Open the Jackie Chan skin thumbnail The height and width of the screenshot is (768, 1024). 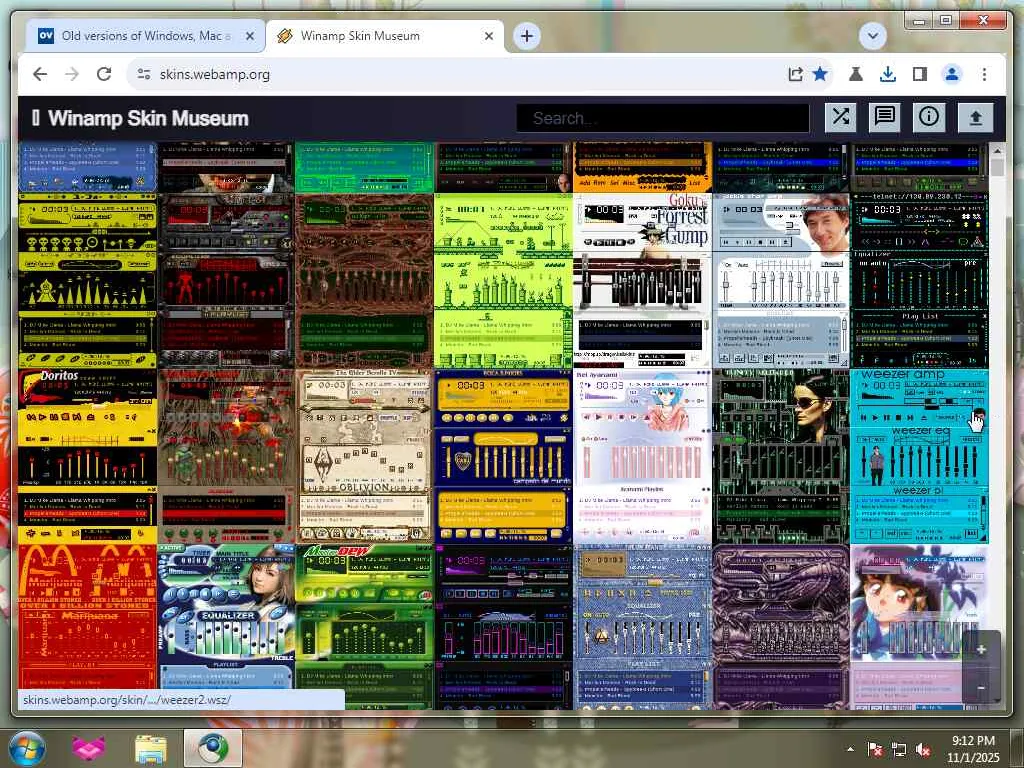(x=781, y=280)
